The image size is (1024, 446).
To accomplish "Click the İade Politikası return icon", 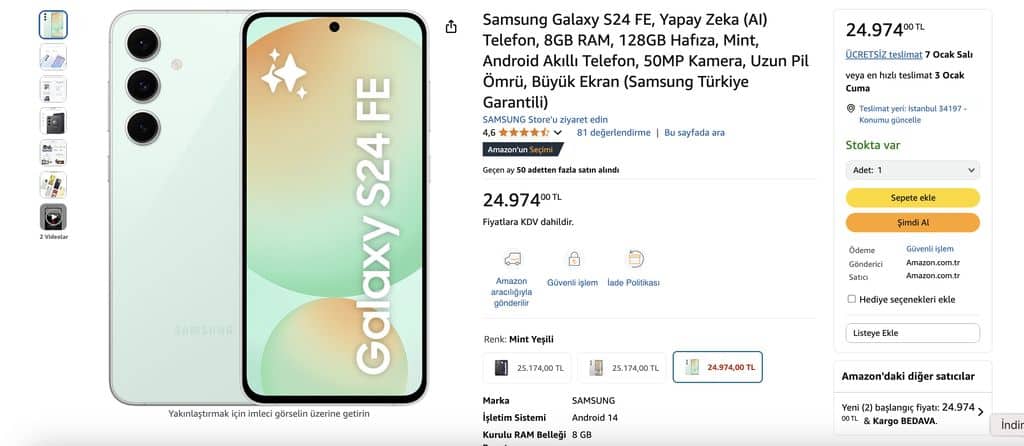I will (x=634, y=259).
